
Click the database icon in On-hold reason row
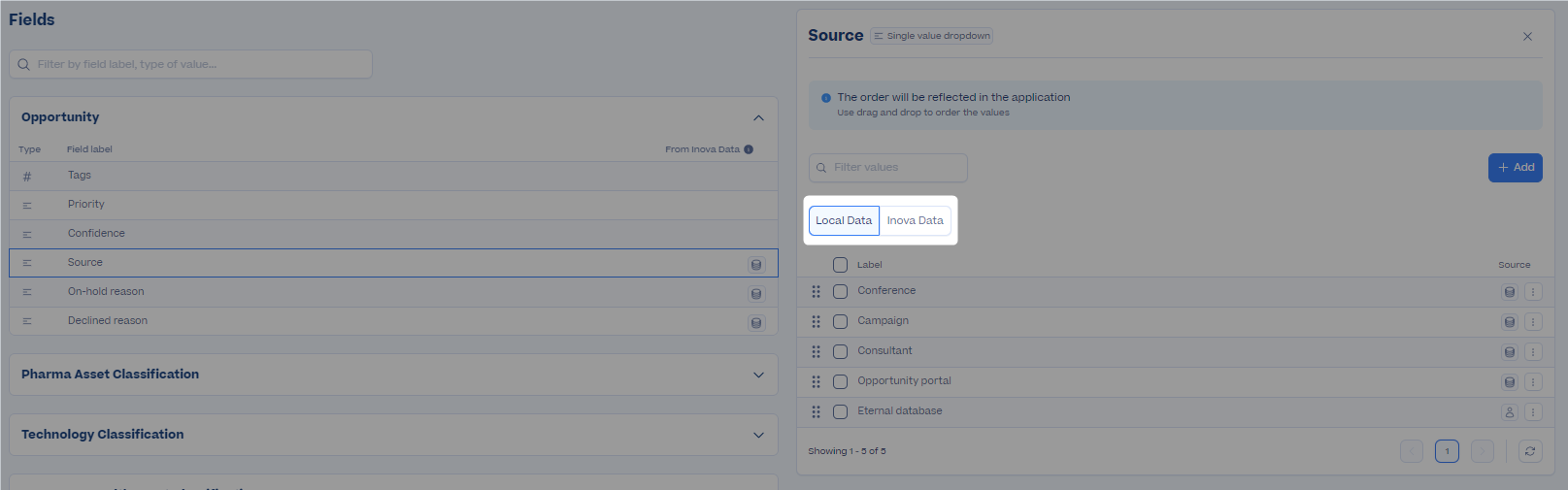click(x=756, y=294)
